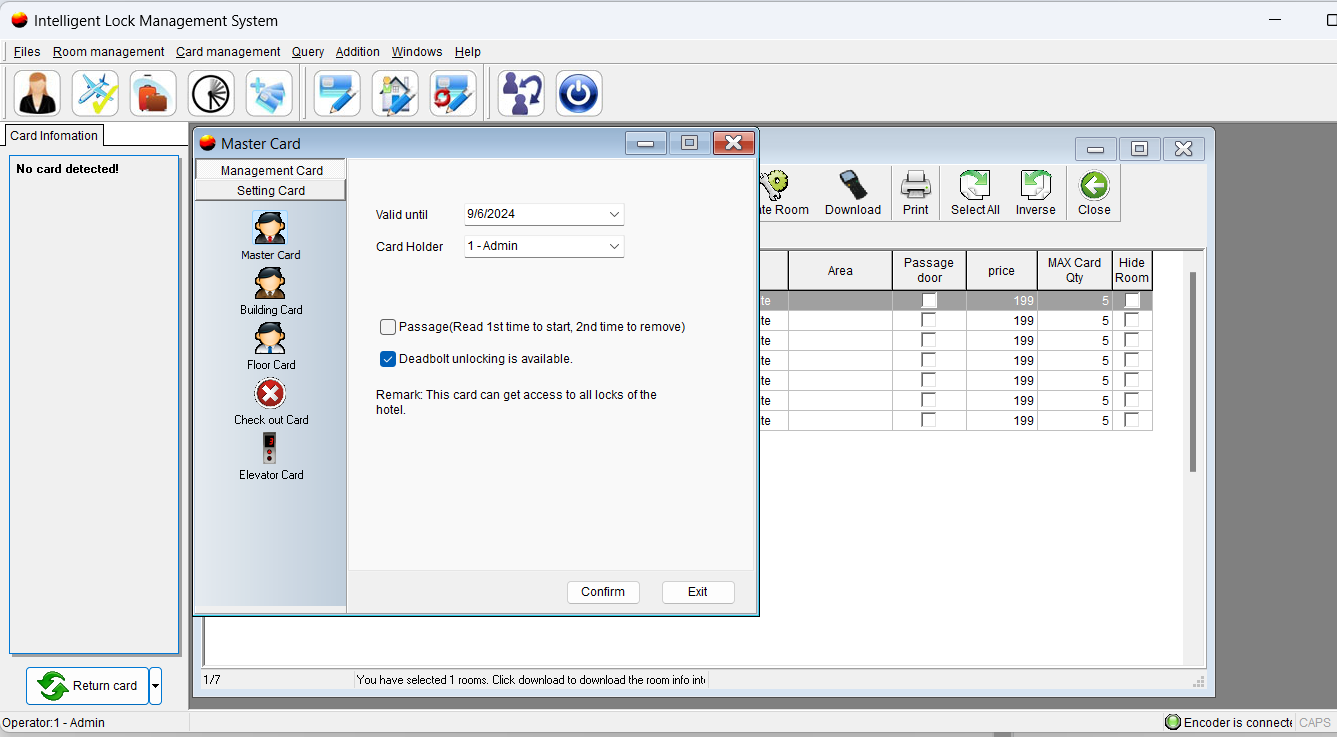Click the Exit button in Master Card dialog
Viewport: 1337px width, 737px height.
click(698, 592)
